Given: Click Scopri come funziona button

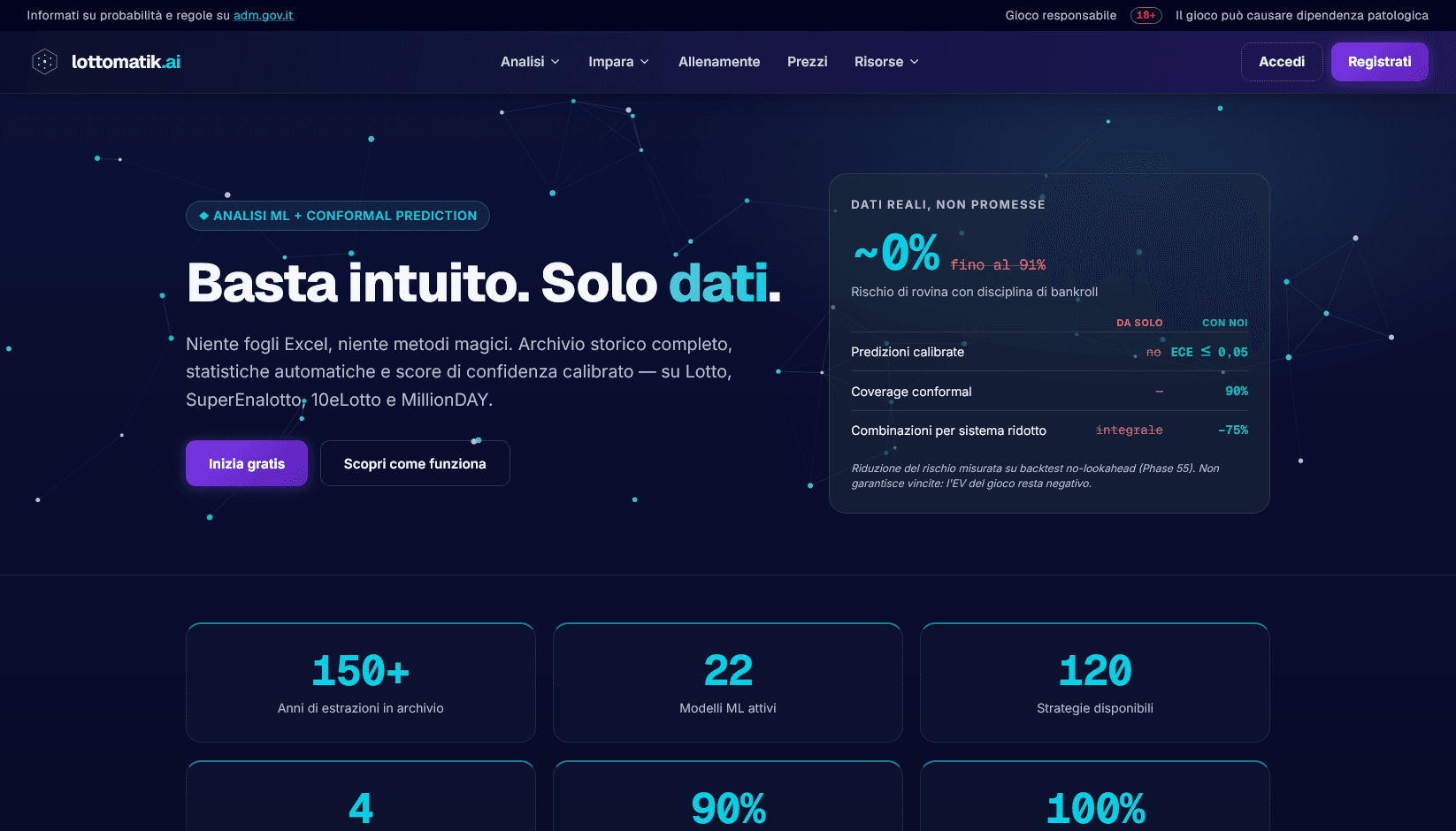Looking at the screenshot, I should 415,463.
